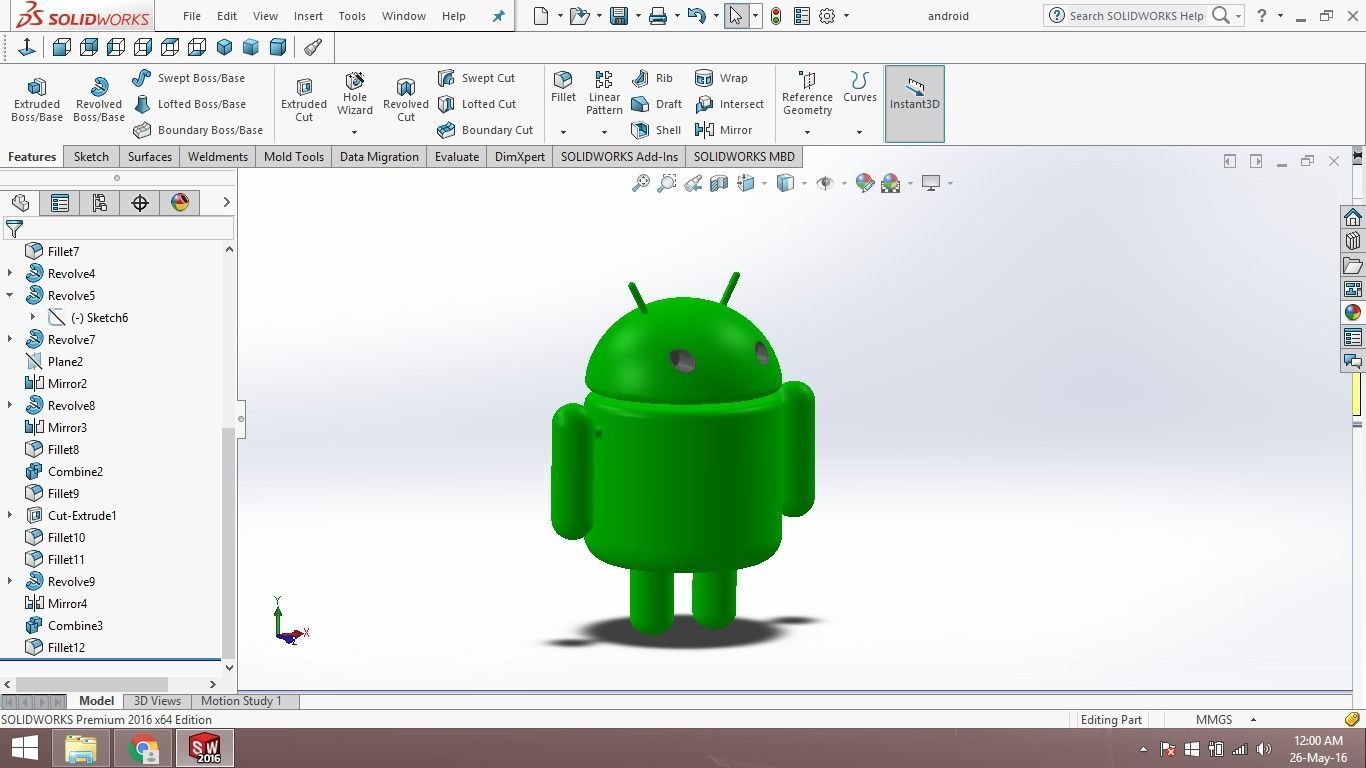Open the MMGS unit system dropdown
Screen dimensions: 1366x768
tap(1253, 720)
